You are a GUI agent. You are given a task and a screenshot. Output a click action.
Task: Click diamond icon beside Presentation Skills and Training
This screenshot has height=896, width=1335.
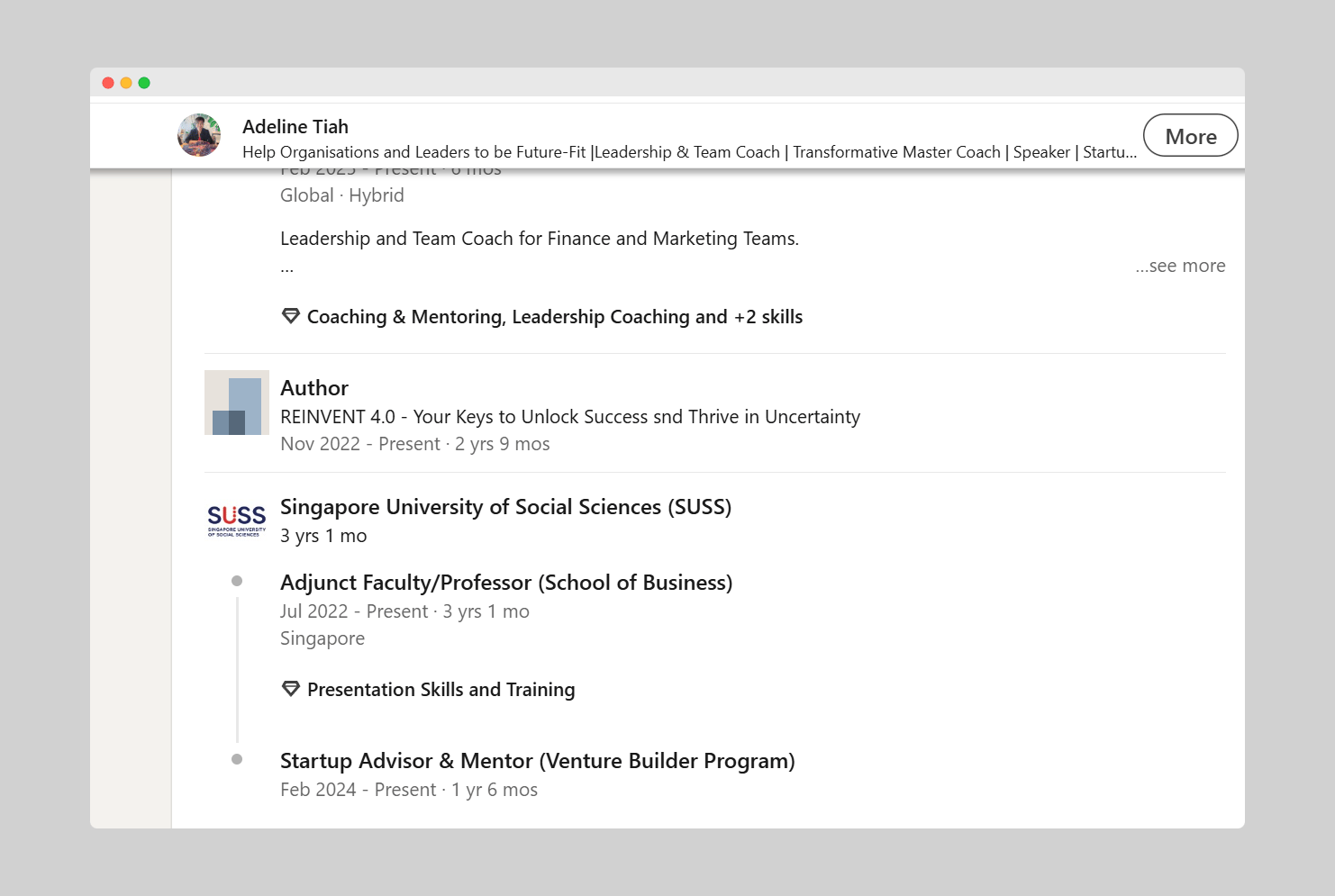[x=290, y=689]
